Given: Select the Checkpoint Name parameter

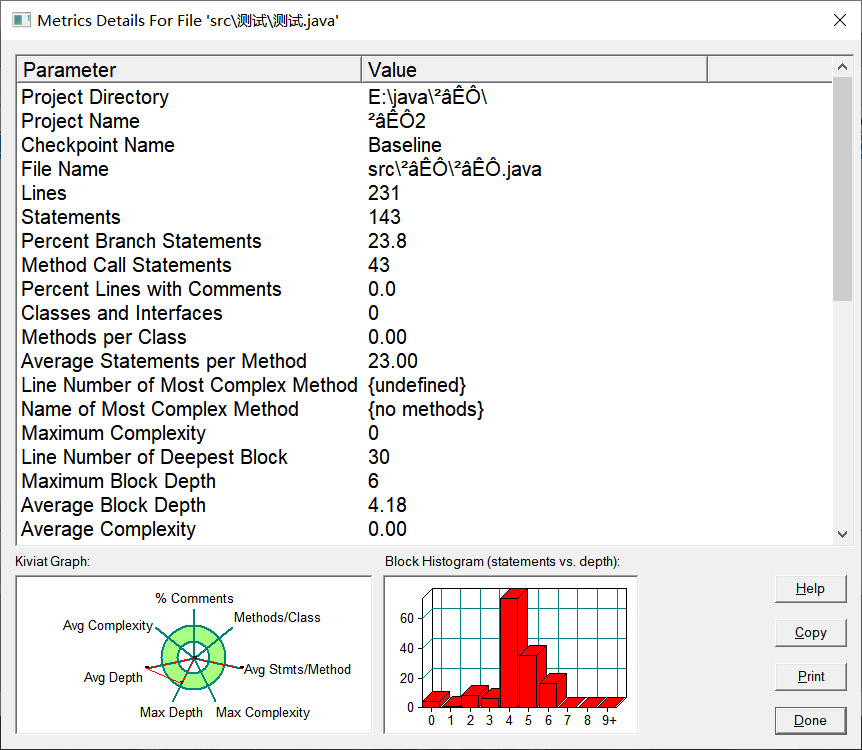Looking at the screenshot, I should point(98,145).
